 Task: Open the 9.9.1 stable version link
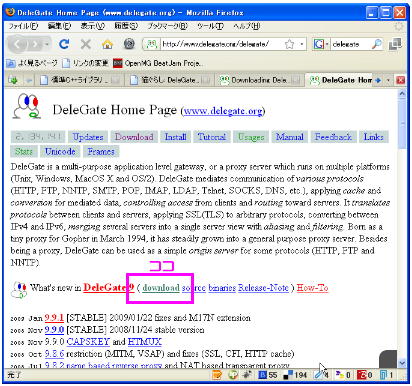54,318
